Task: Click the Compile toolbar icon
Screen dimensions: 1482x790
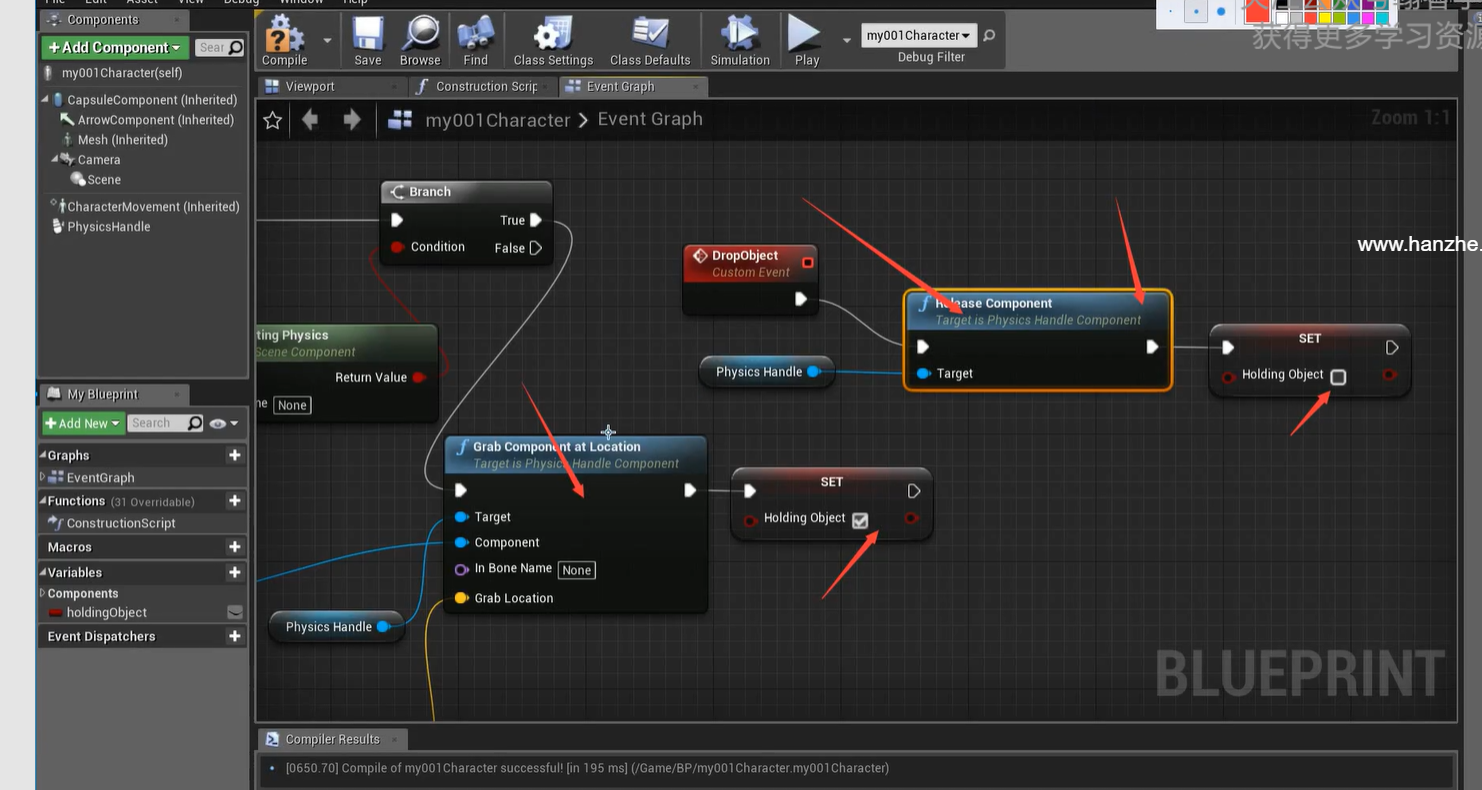Action: point(284,41)
